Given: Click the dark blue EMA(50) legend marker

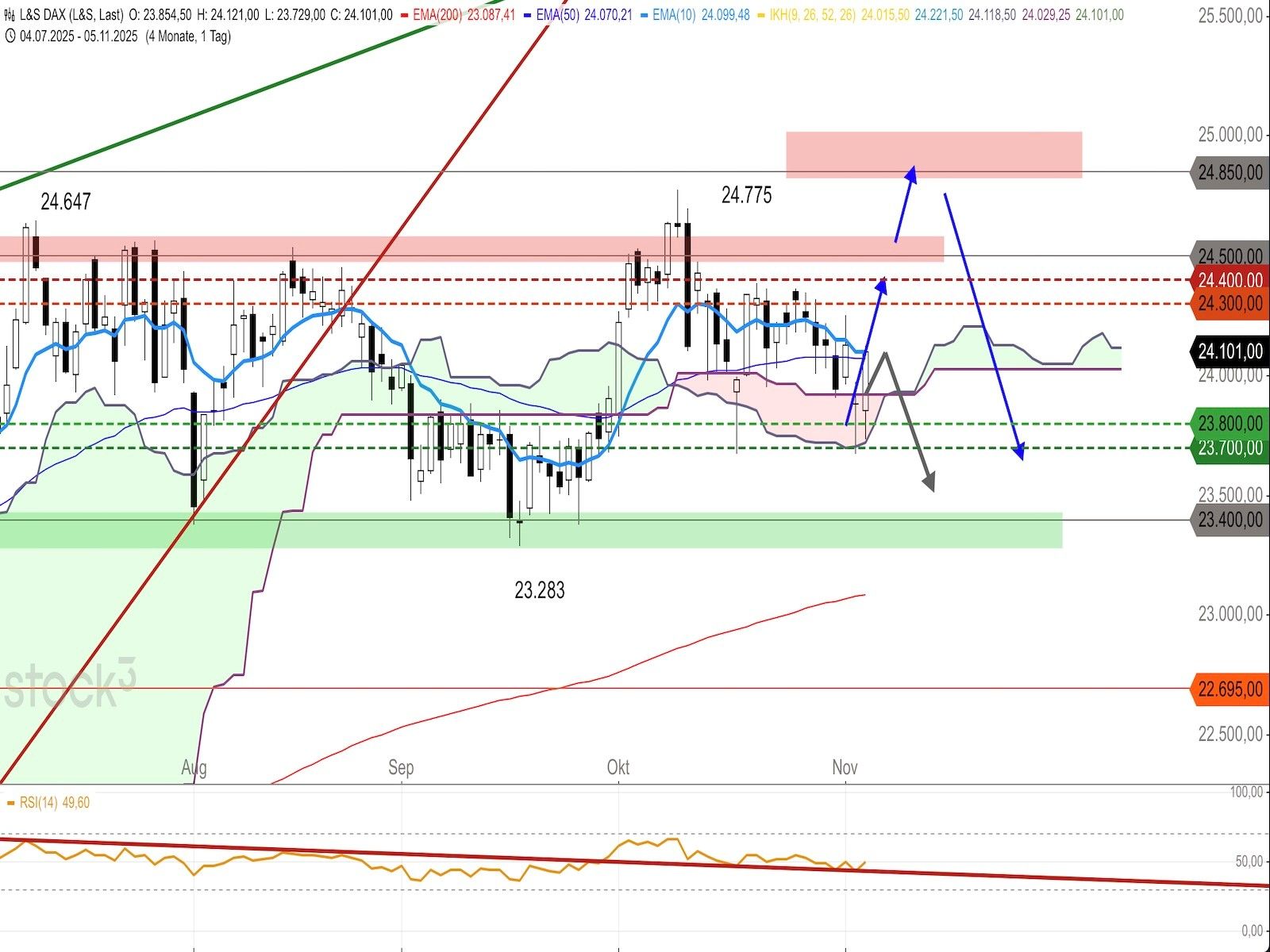Looking at the screenshot, I should (x=528, y=15).
